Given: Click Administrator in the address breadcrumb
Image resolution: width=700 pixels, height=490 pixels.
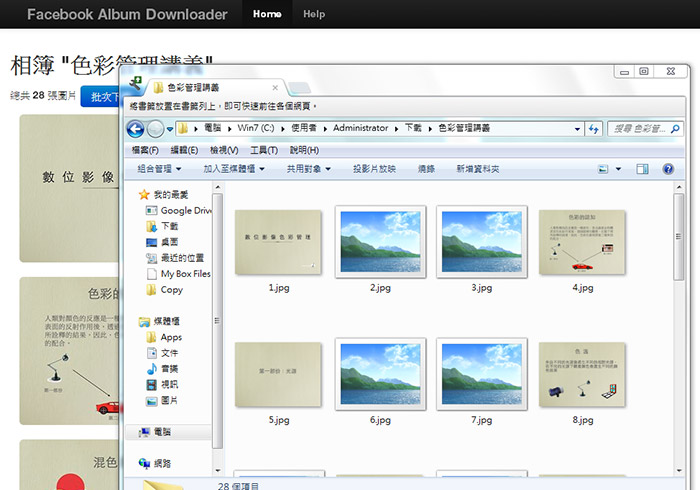Looking at the screenshot, I should [x=361, y=128].
